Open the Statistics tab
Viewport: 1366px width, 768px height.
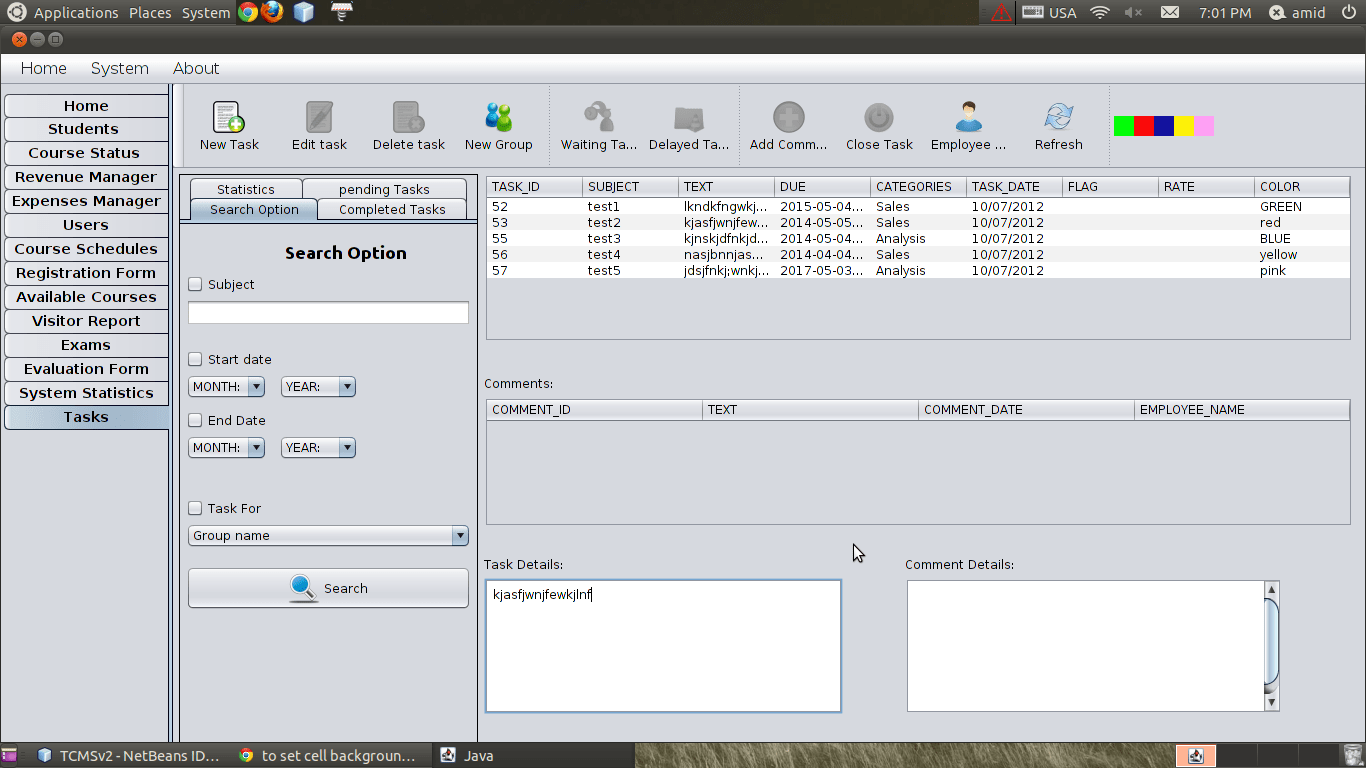[245, 188]
